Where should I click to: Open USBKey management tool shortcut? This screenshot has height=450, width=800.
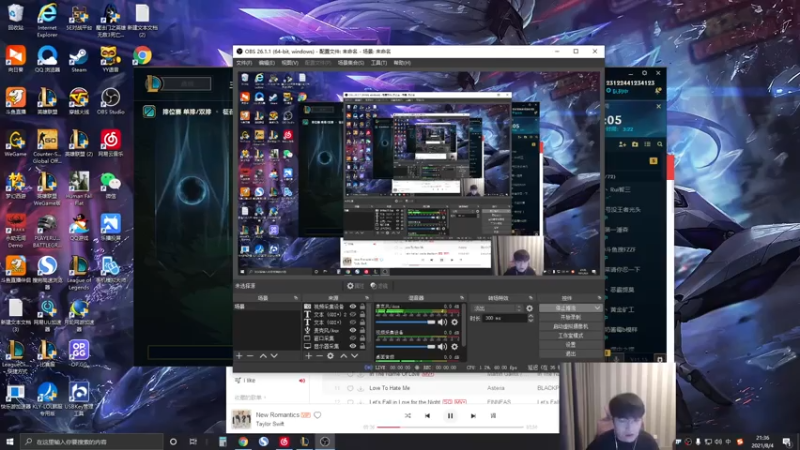79,399
